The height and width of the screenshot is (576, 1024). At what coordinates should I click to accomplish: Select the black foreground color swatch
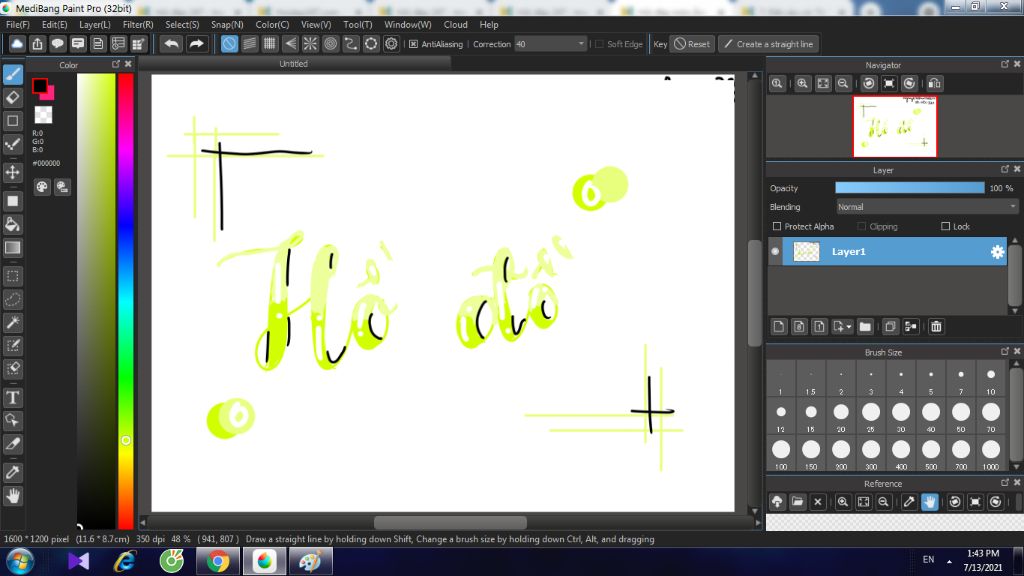click(40, 85)
